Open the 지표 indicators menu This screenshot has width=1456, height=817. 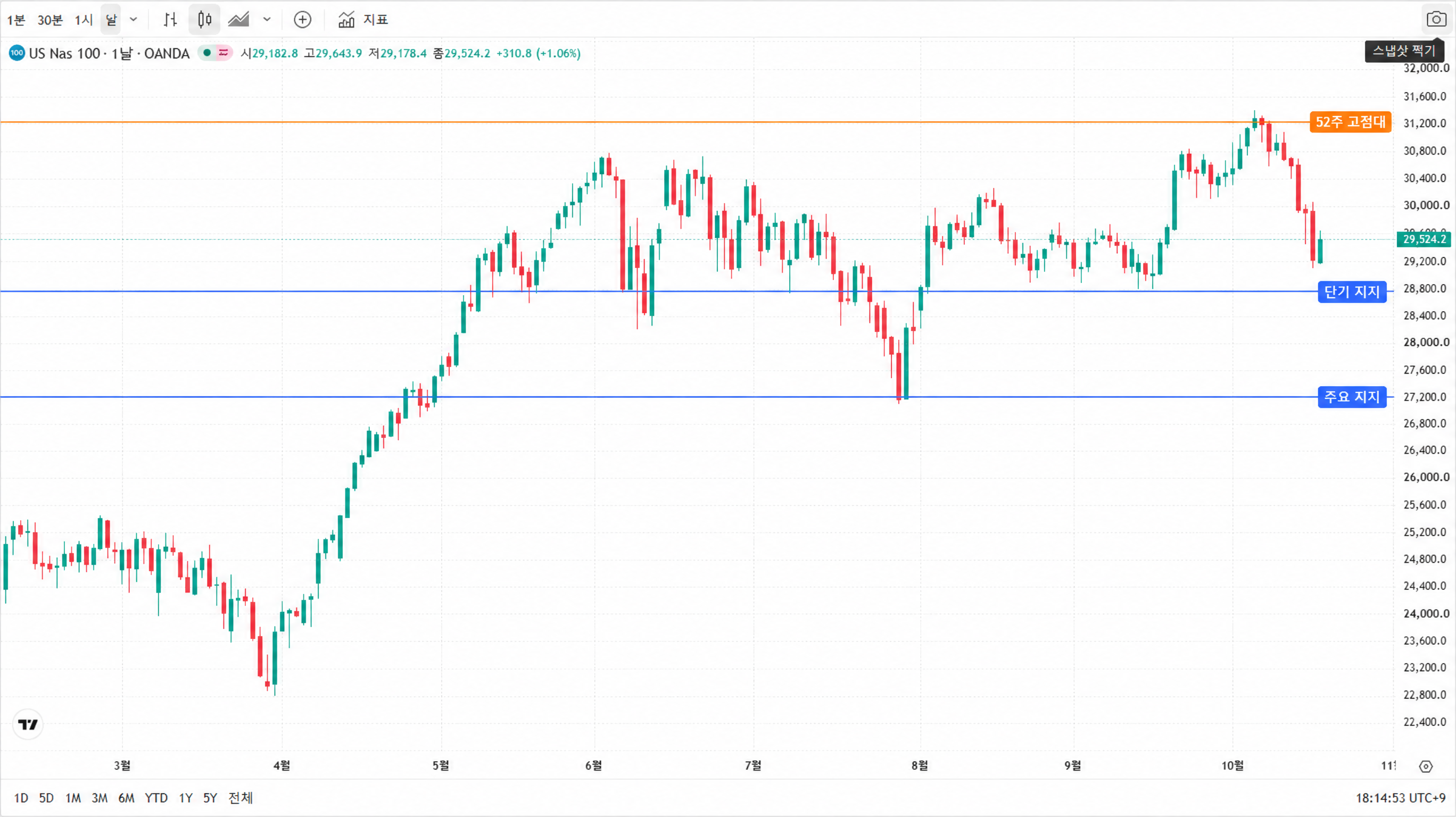[363, 20]
